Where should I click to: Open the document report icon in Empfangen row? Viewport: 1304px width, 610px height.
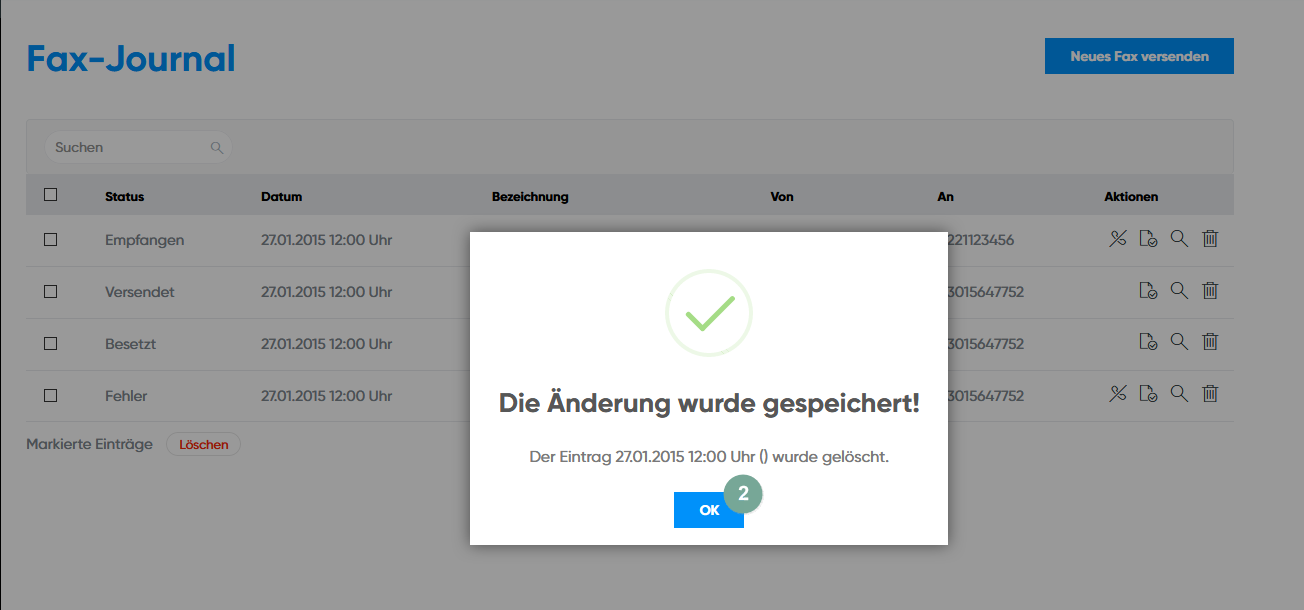[1148, 239]
